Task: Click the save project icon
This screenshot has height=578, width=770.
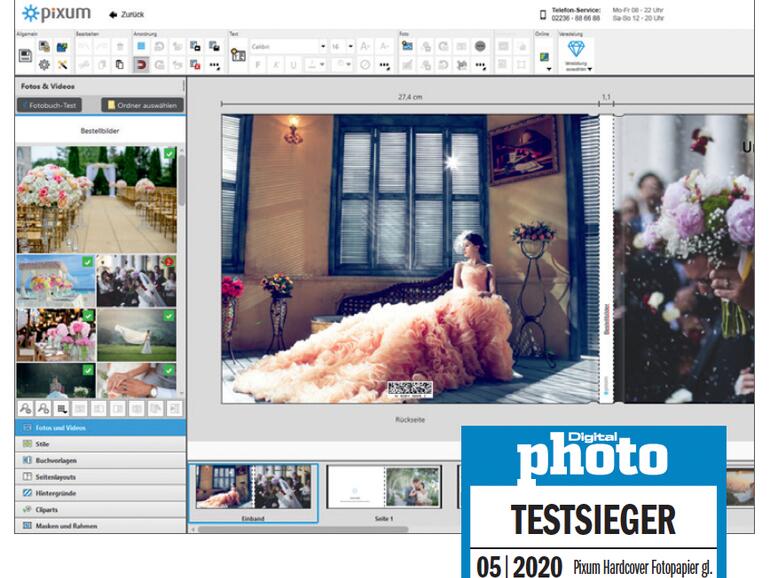Action: click(25, 55)
